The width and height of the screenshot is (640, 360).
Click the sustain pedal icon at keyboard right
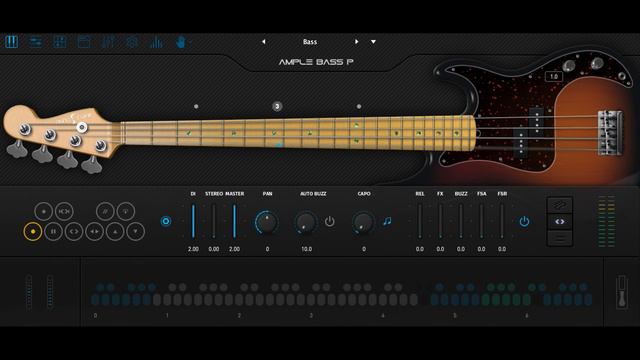tap(622, 292)
